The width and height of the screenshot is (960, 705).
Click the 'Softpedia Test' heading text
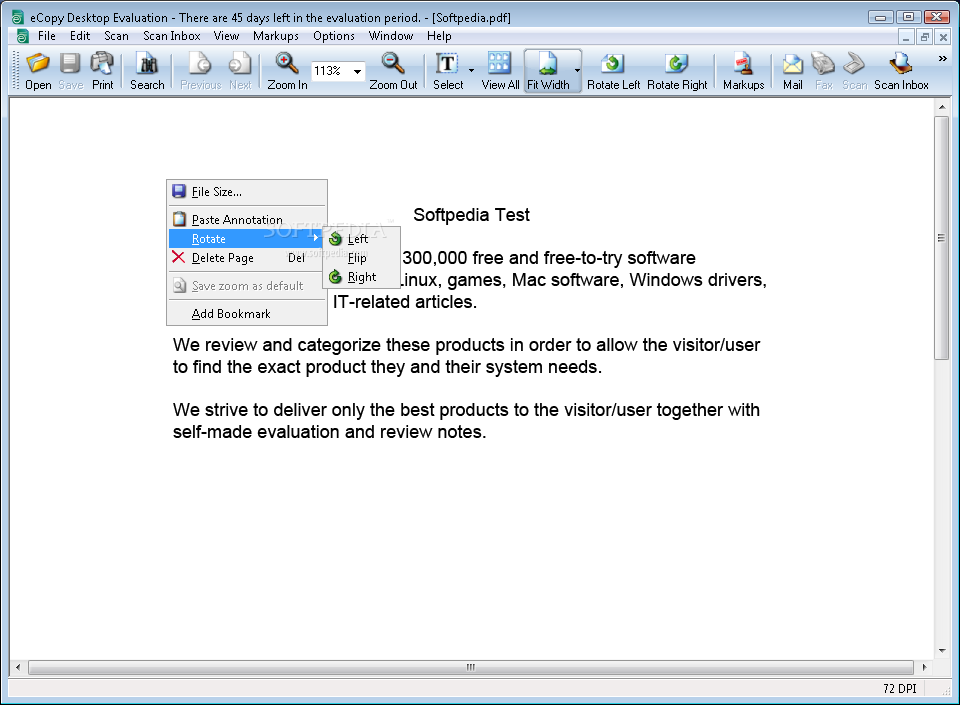click(x=471, y=215)
